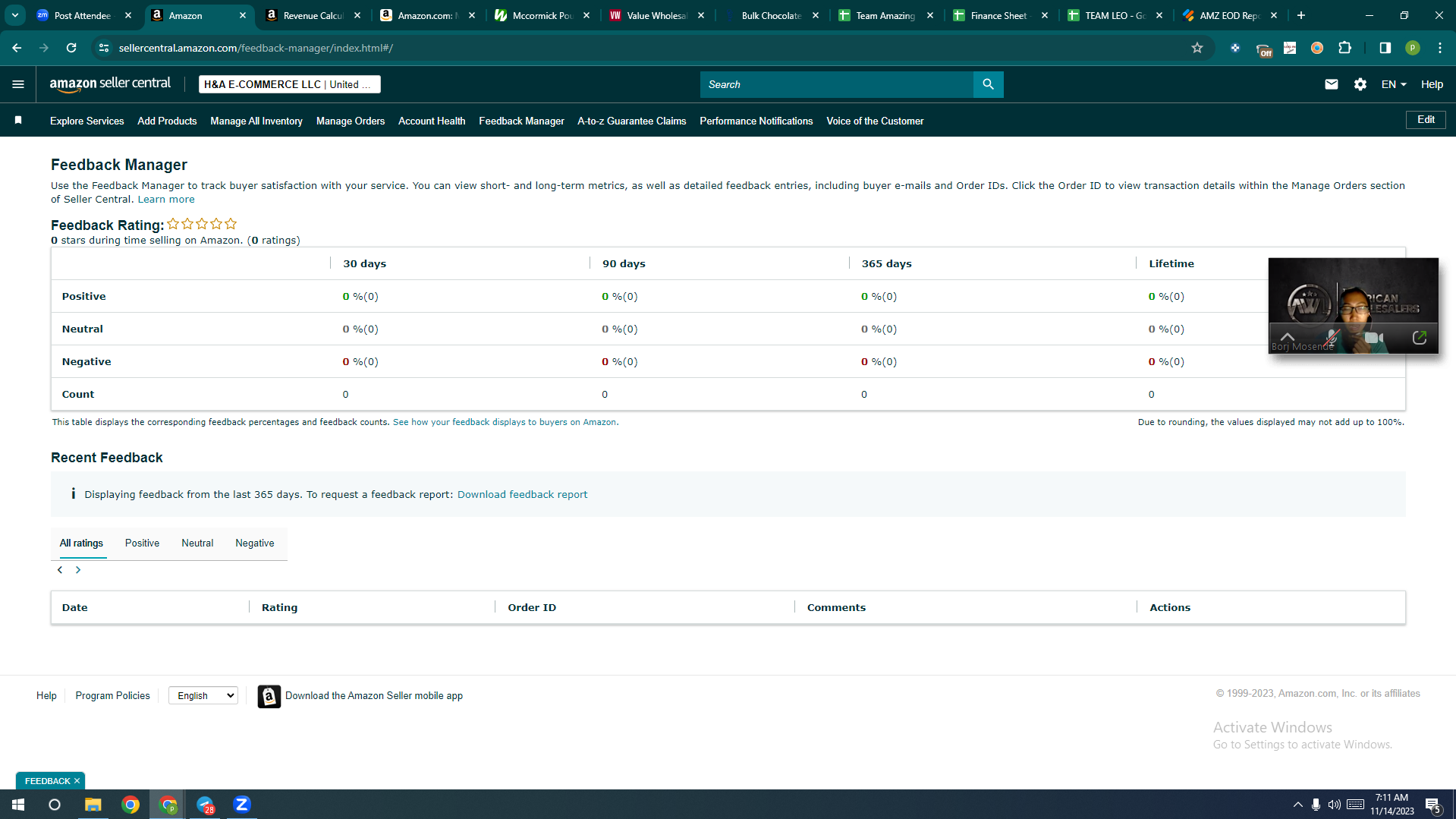Open the Help link in header
The image size is (1456, 819).
point(1432,84)
